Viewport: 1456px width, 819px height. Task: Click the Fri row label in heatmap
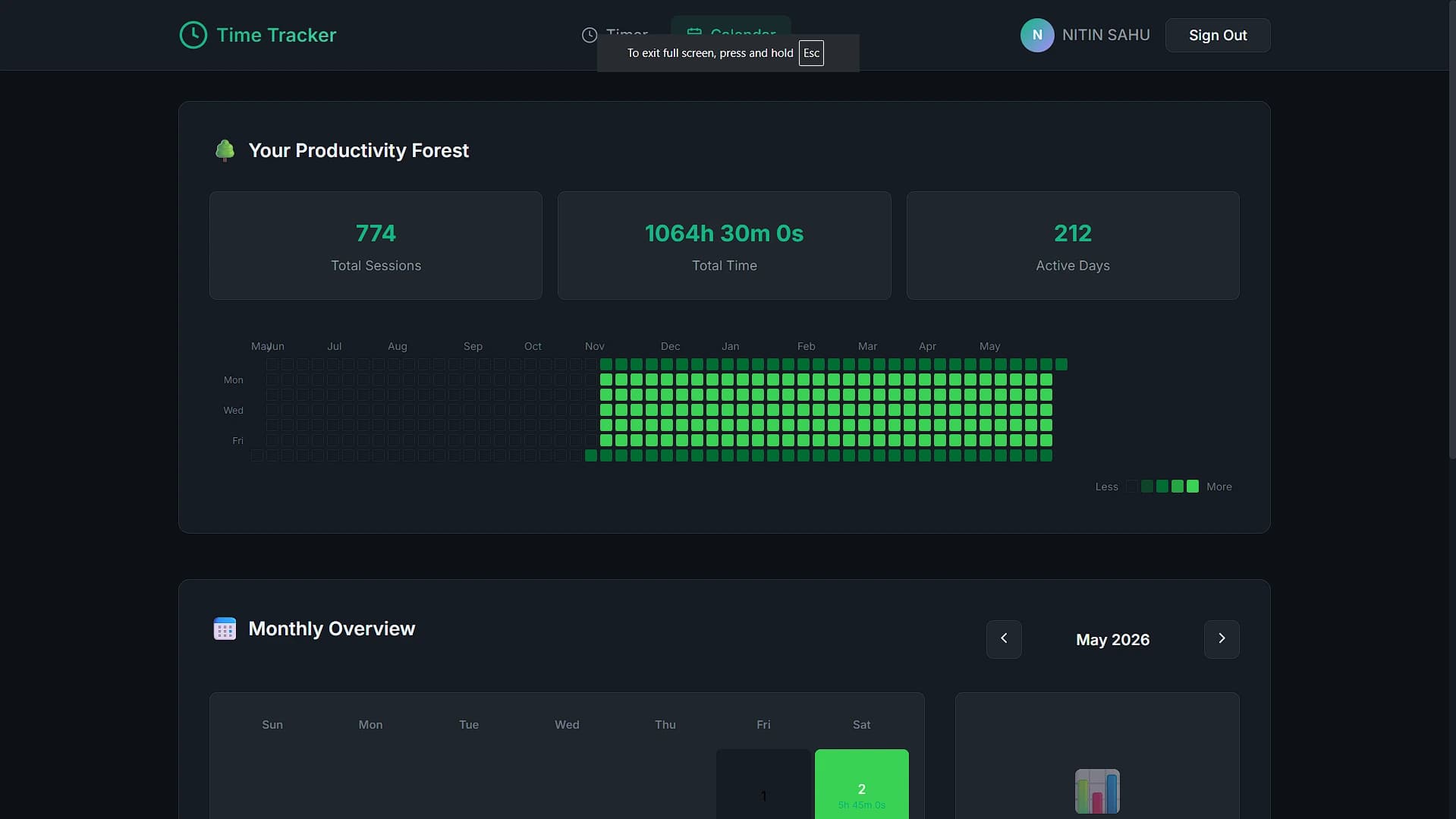(x=238, y=440)
